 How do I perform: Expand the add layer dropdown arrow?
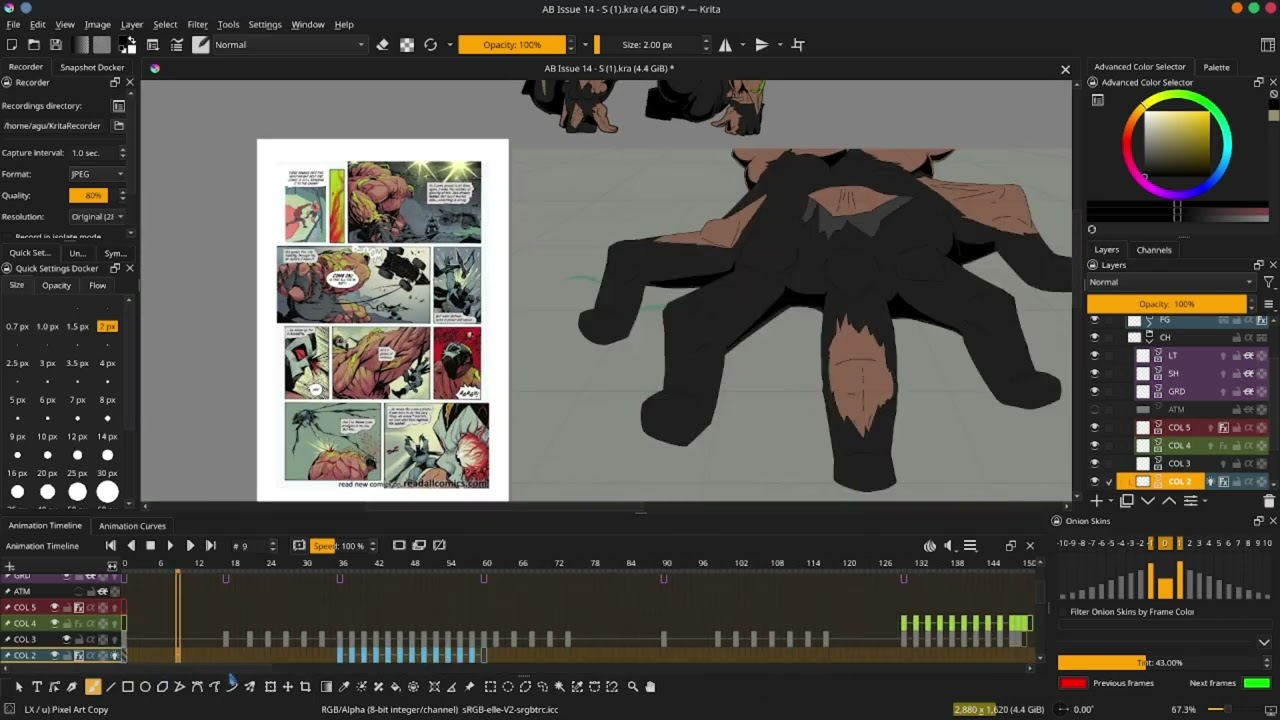(x=1110, y=501)
